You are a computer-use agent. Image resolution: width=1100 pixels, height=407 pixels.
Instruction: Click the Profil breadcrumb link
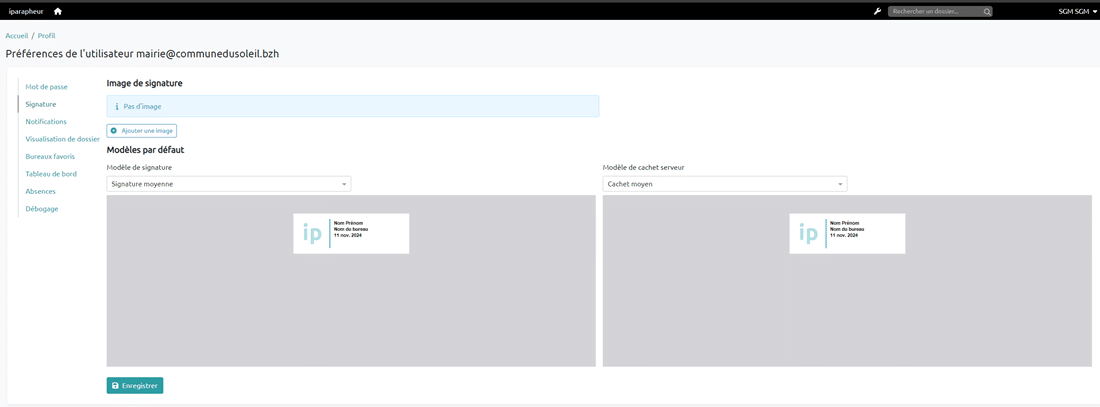(46, 36)
